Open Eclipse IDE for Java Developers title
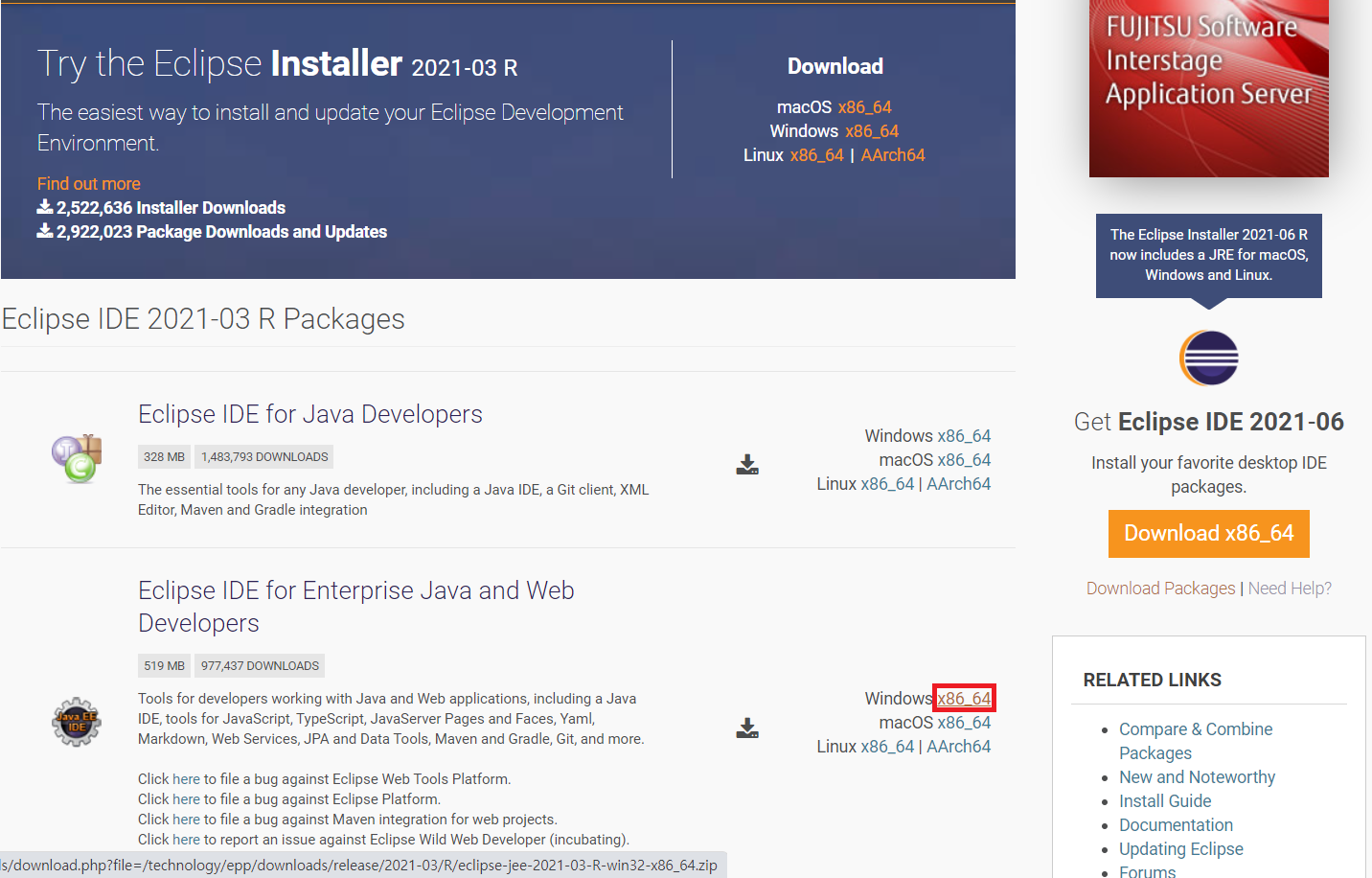Screen dimensions: 1372x878 (x=310, y=414)
